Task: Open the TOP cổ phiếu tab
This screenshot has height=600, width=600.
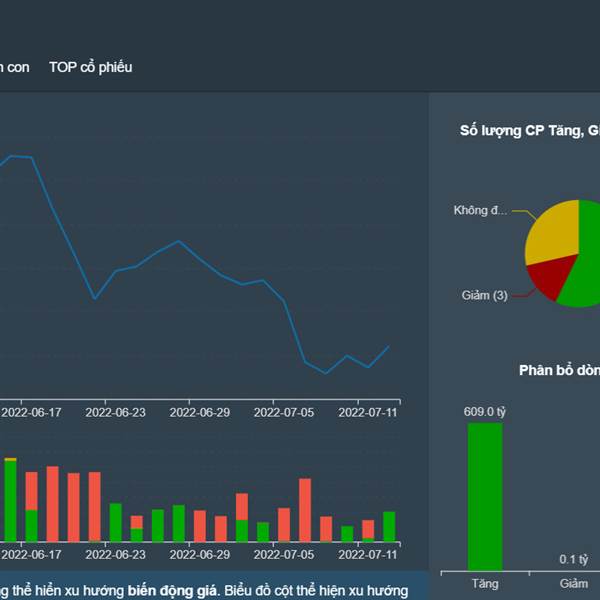Action: [x=91, y=67]
